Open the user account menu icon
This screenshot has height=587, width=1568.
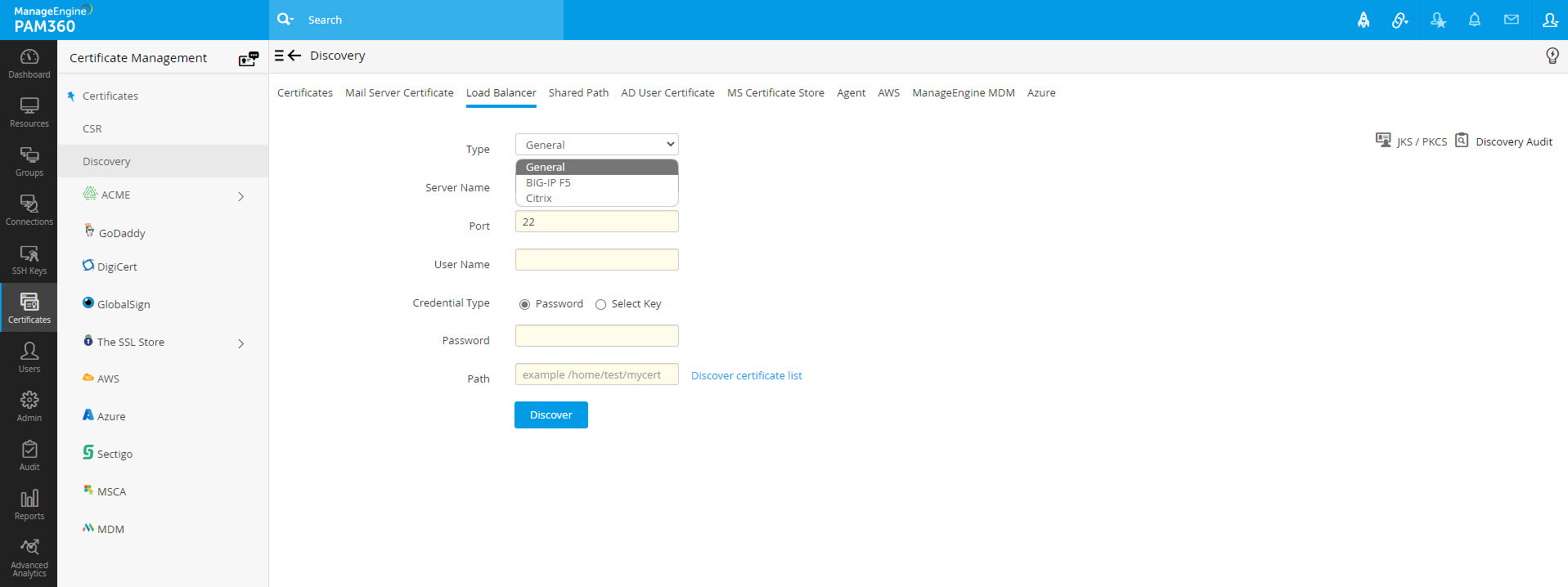click(x=1550, y=20)
